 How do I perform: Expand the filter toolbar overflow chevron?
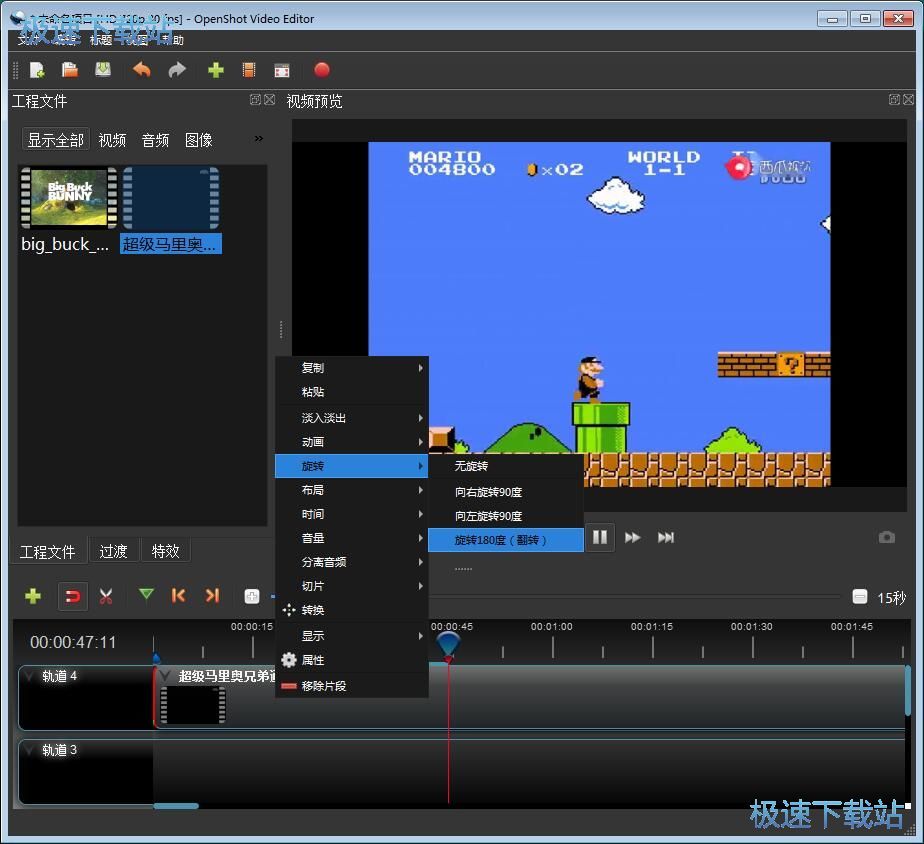(x=259, y=139)
